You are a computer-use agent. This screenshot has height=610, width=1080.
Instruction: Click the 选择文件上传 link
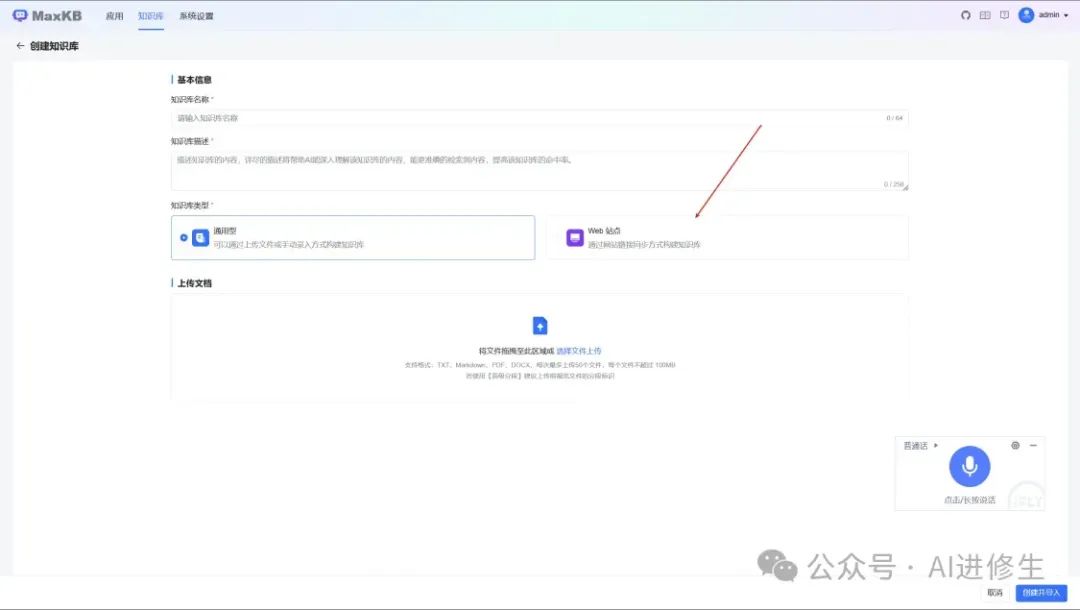point(579,351)
